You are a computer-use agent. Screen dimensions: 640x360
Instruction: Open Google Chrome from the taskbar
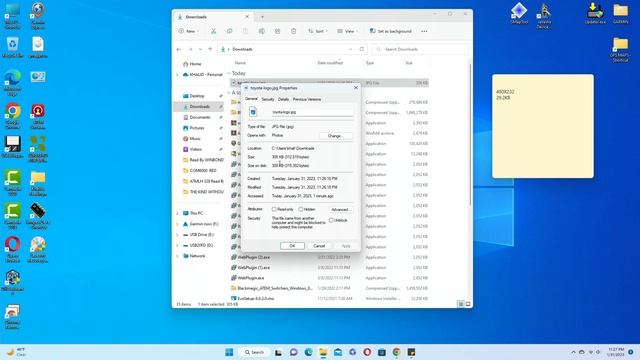[396, 352]
